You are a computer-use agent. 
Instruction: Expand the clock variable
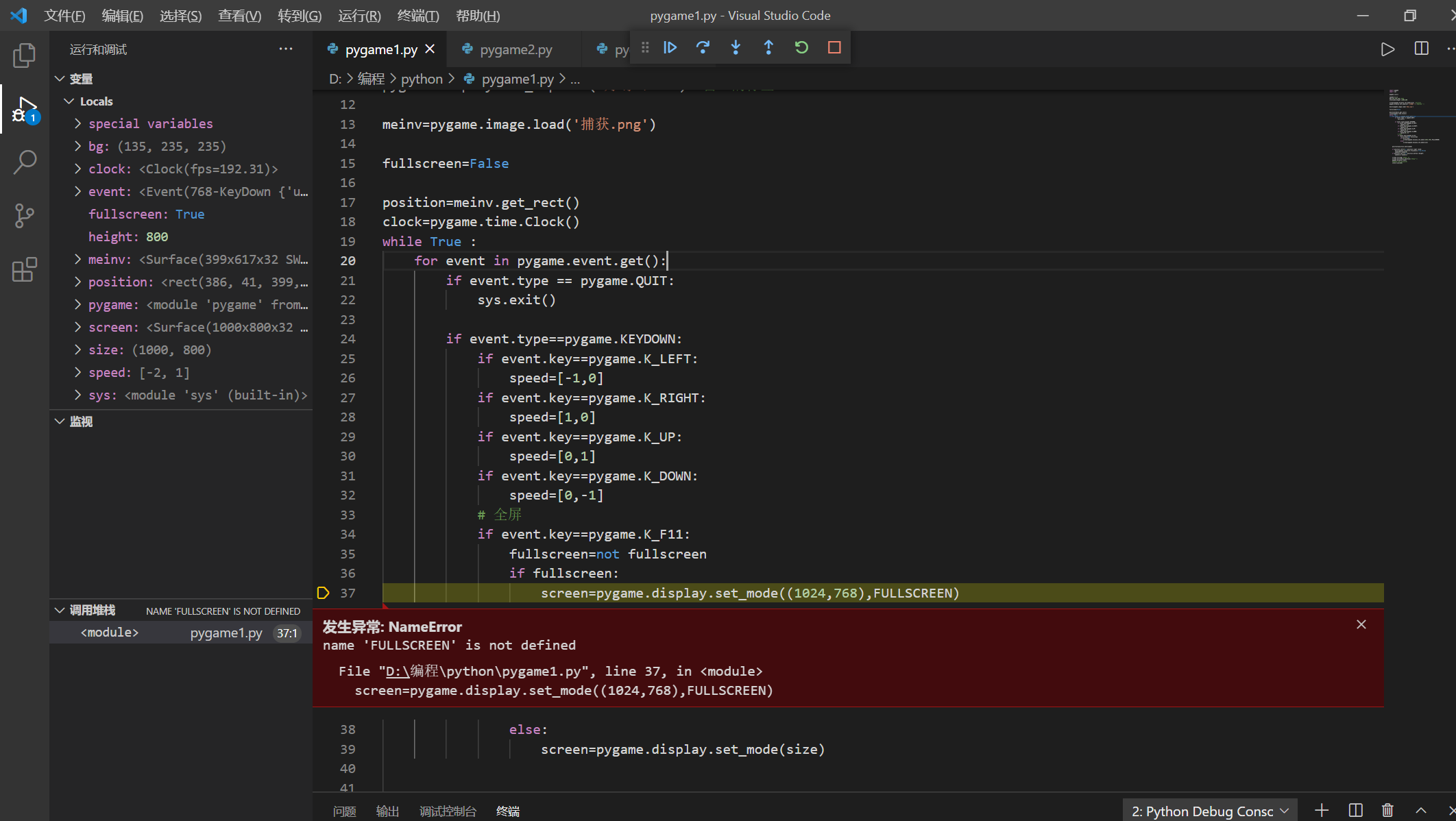77,169
